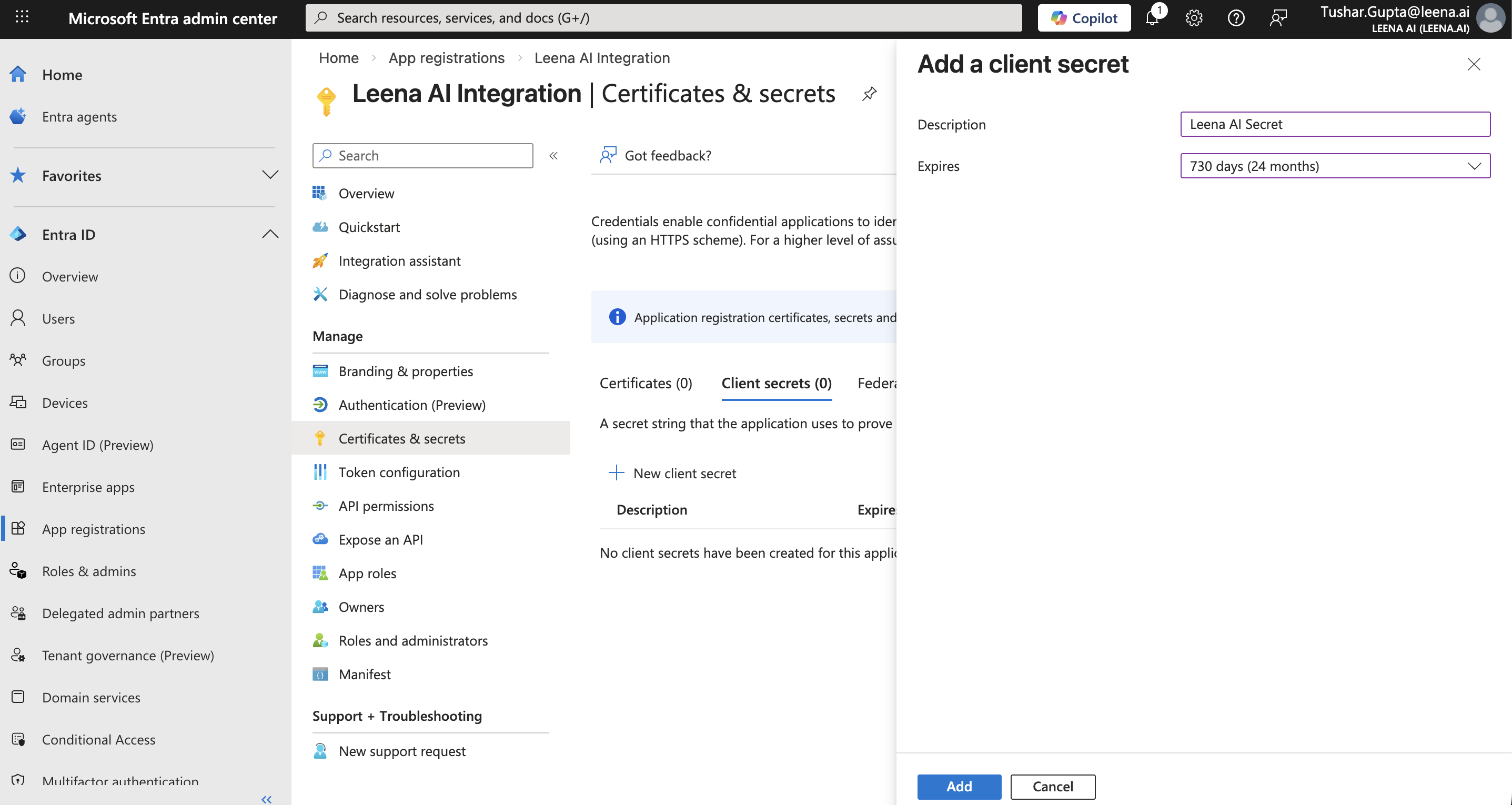Click the help question mark icon
Screen dimensions: 1512x805
(x=1236, y=18)
